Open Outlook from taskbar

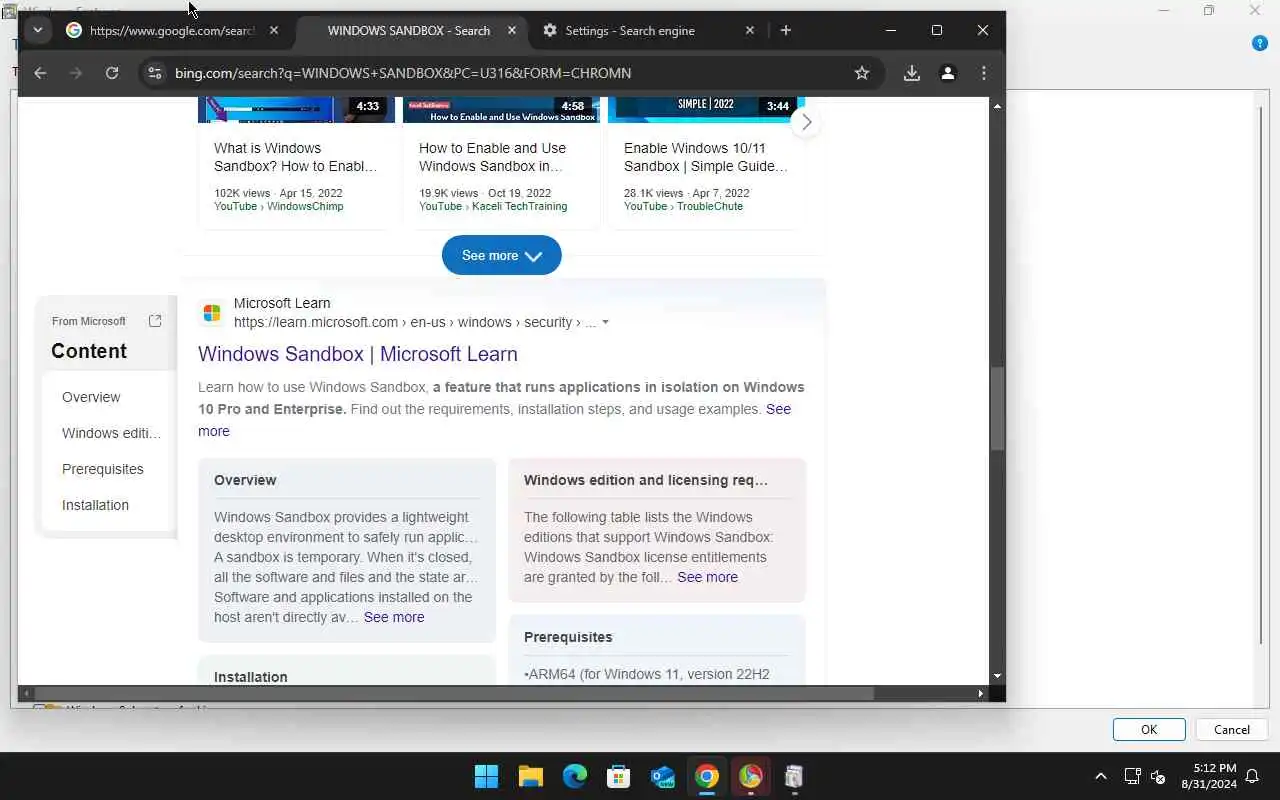pyautogui.click(x=663, y=777)
